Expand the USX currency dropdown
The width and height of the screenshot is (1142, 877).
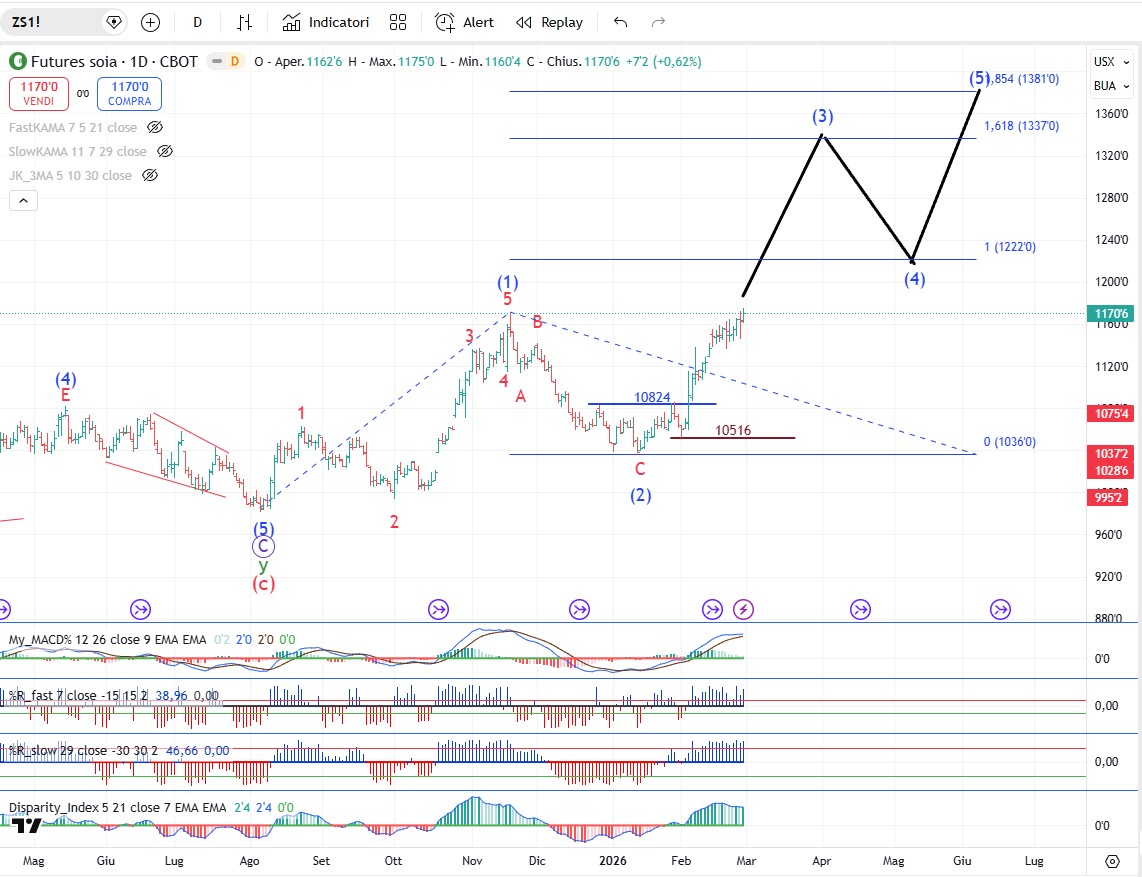[1110, 61]
